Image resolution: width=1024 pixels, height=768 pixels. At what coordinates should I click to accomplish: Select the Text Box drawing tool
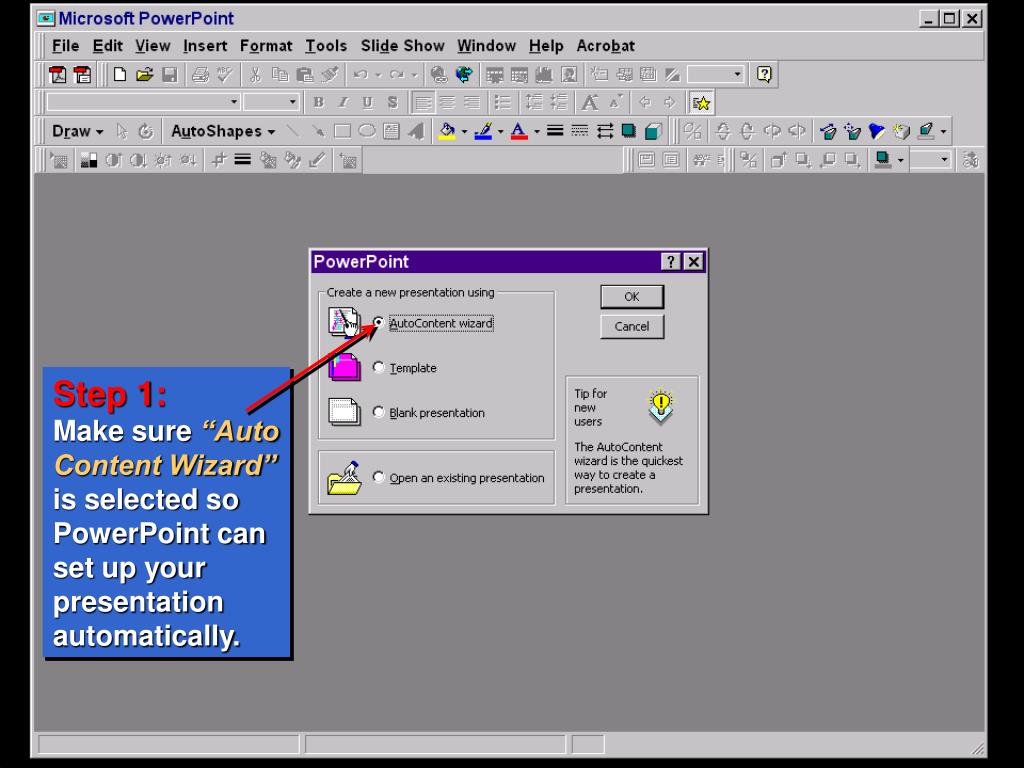[391, 131]
